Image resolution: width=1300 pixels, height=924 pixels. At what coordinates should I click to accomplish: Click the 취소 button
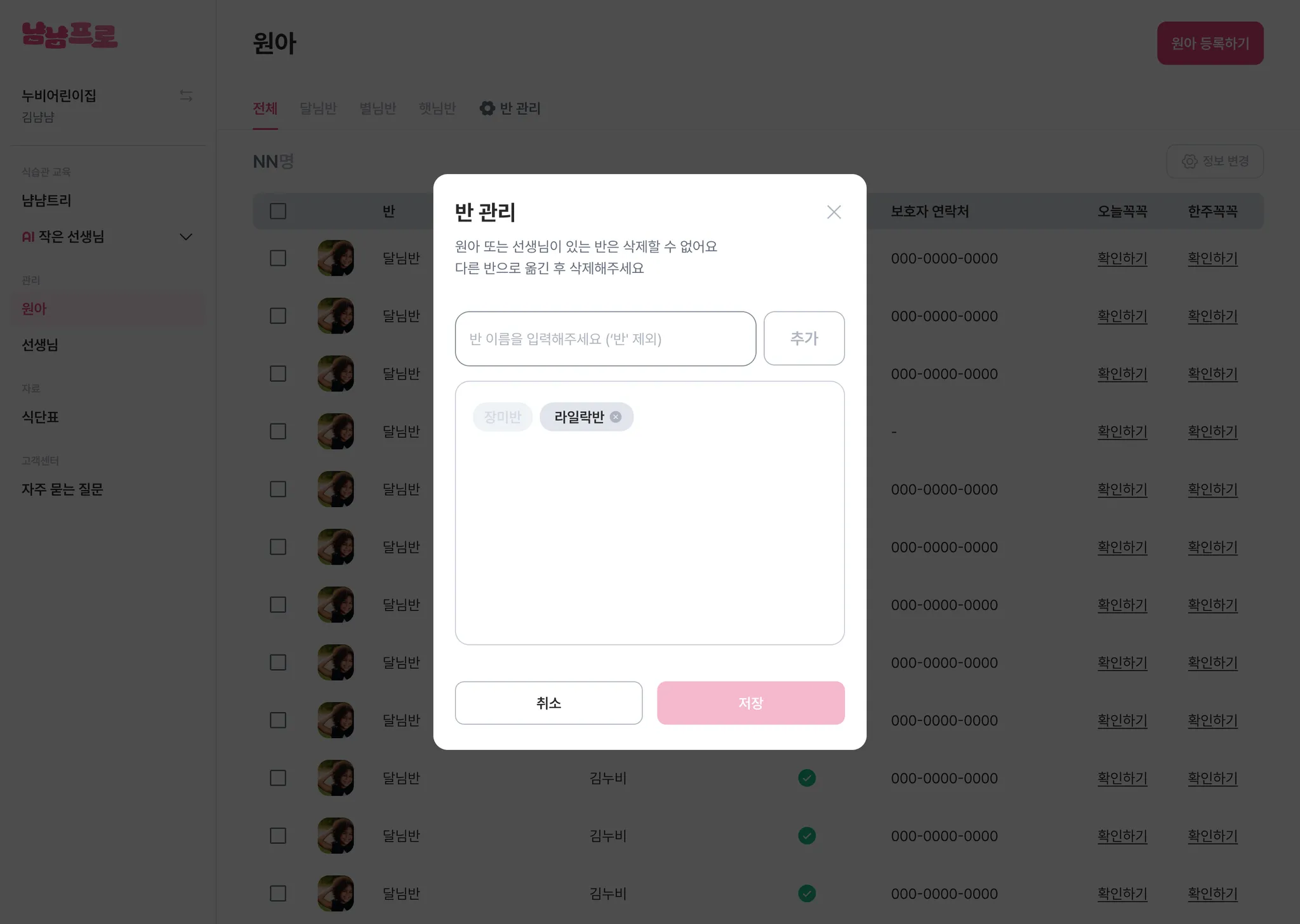(548, 703)
